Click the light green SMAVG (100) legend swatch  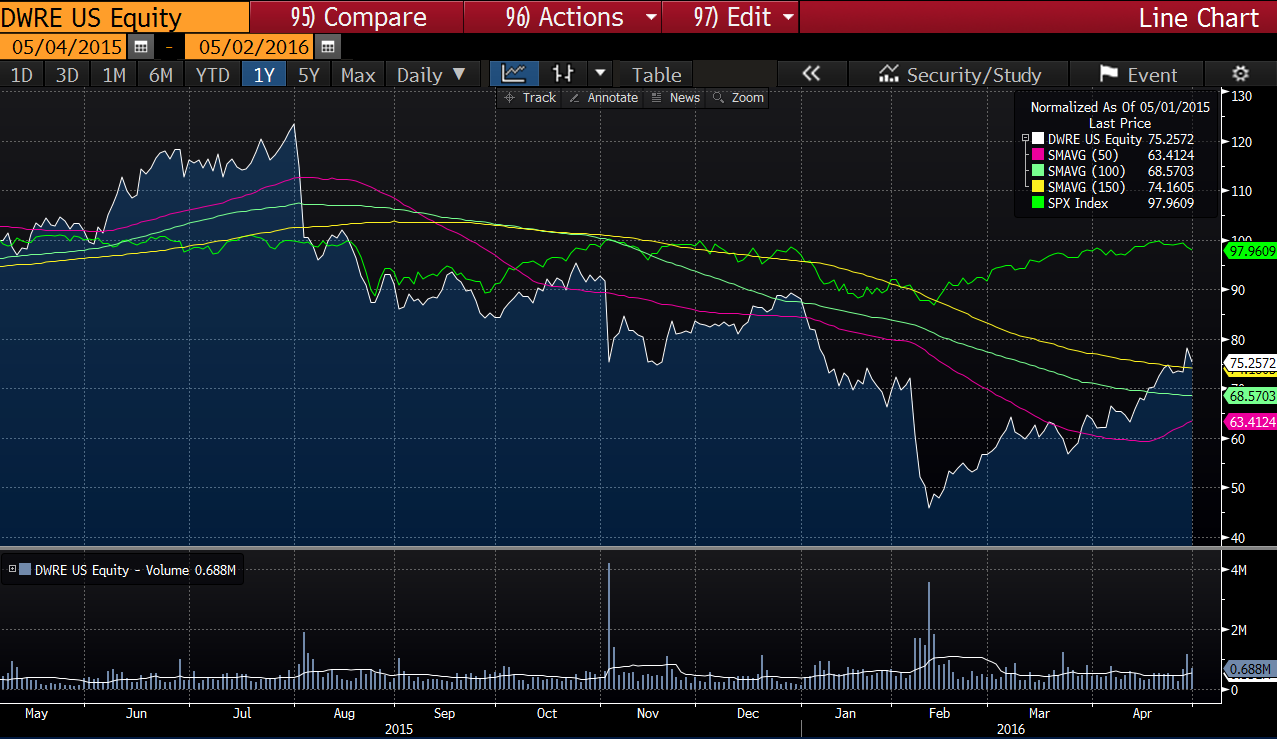coord(1038,171)
